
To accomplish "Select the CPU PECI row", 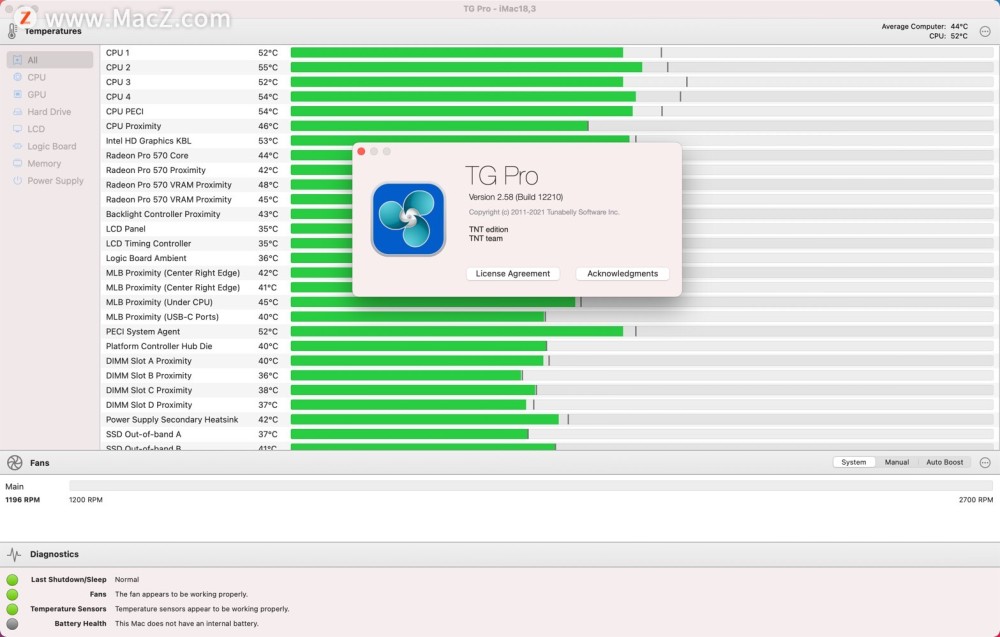I will click(550, 112).
